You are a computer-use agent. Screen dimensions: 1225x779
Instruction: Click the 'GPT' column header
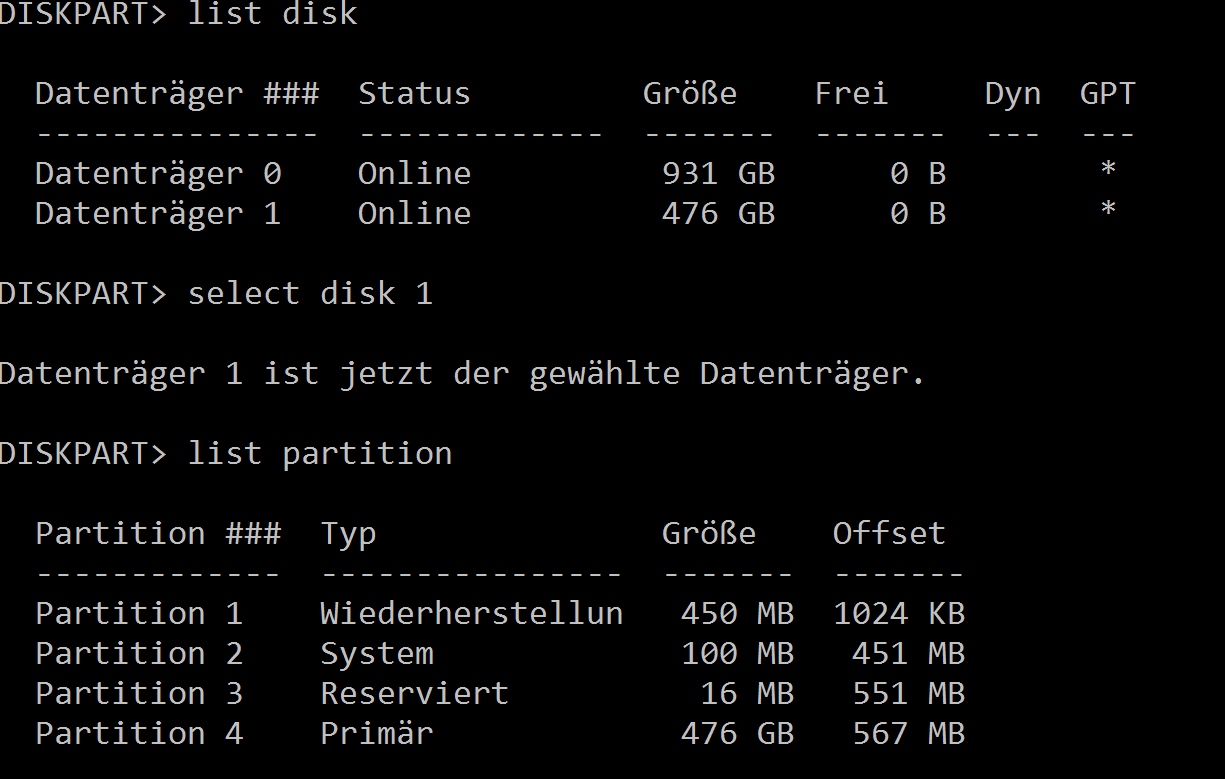click(1107, 93)
